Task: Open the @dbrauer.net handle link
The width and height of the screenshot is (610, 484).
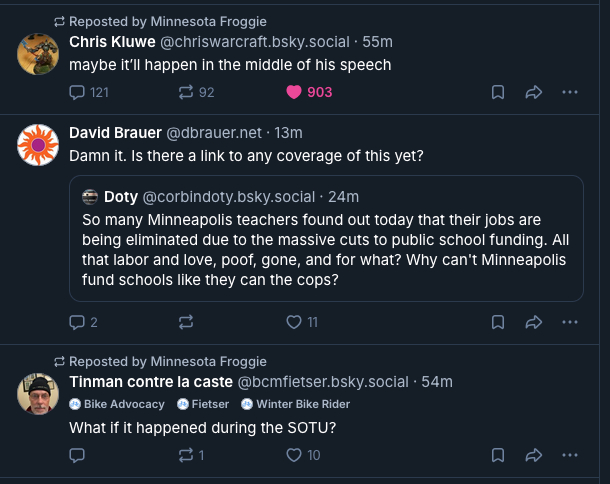Action: pos(212,133)
